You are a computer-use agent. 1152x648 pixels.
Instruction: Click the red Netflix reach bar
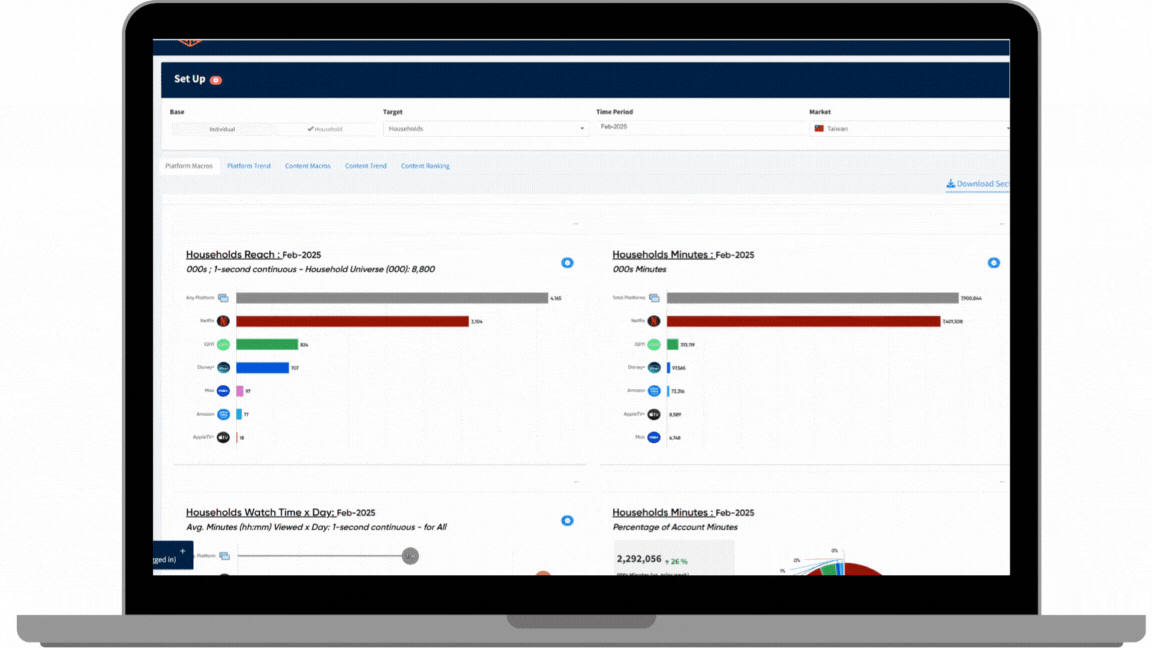tap(352, 321)
